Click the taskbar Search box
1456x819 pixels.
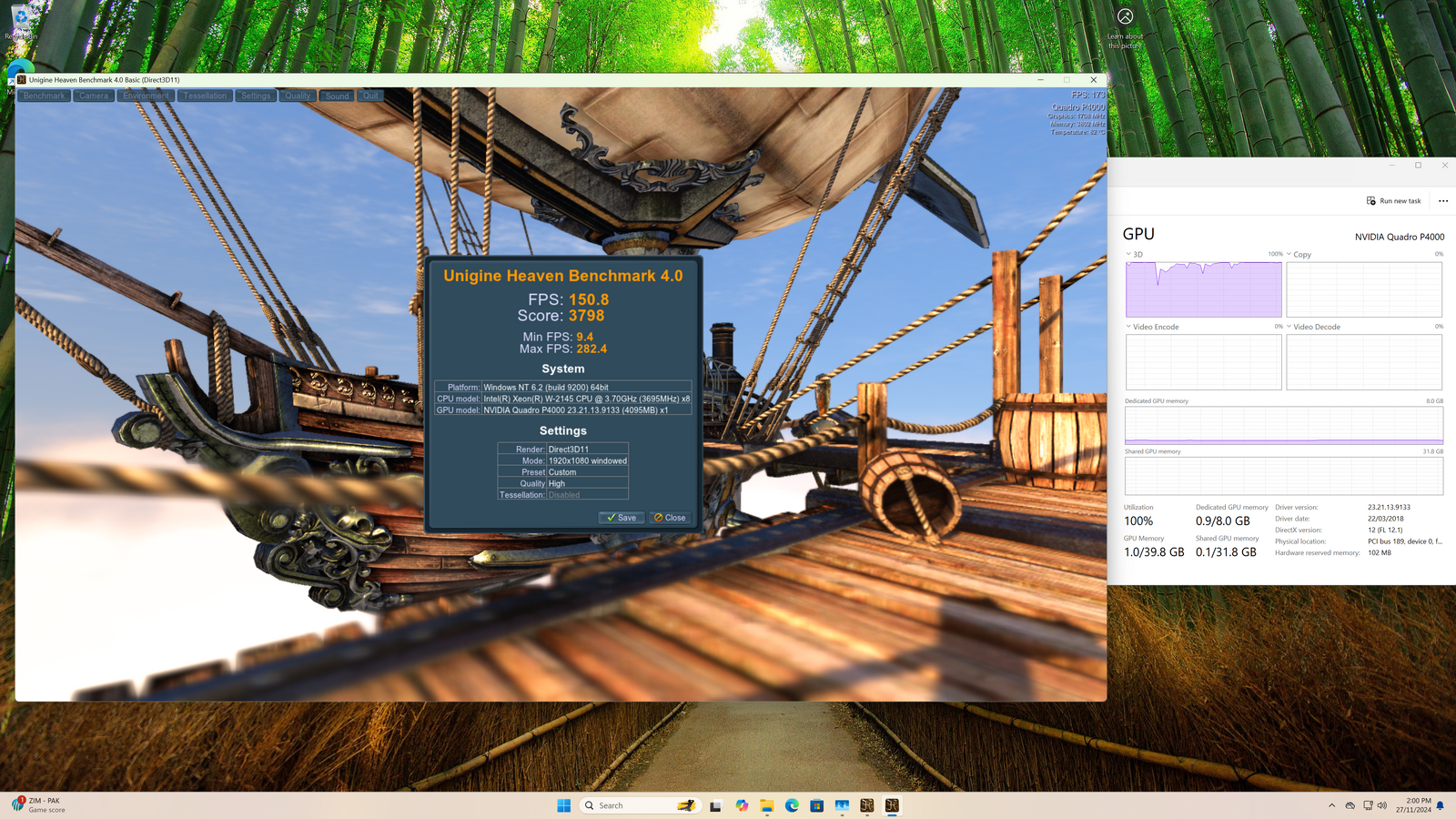(x=640, y=805)
